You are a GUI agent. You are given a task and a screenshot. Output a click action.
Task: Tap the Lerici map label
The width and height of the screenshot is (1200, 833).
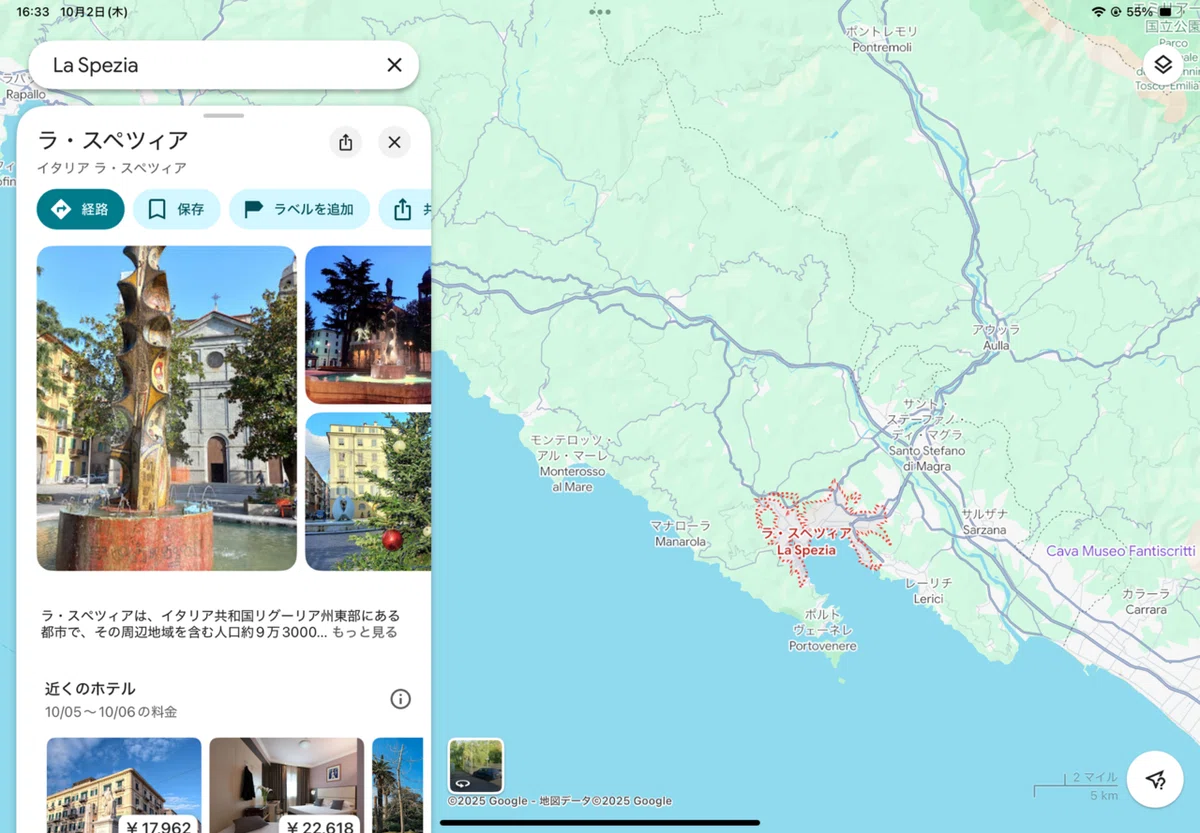pyautogui.click(x=929, y=590)
